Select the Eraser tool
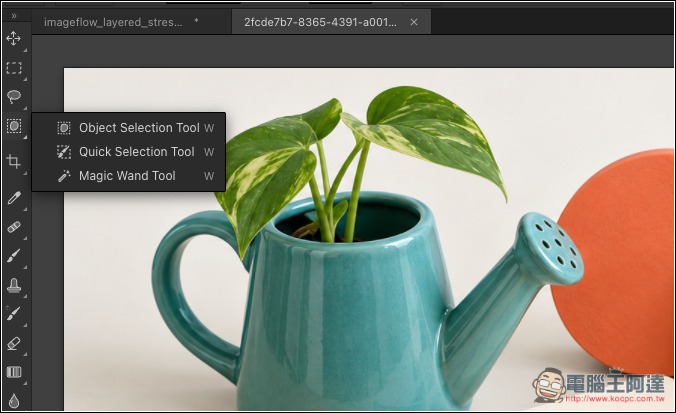The width and height of the screenshot is (676, 413). tap(13, 343)
